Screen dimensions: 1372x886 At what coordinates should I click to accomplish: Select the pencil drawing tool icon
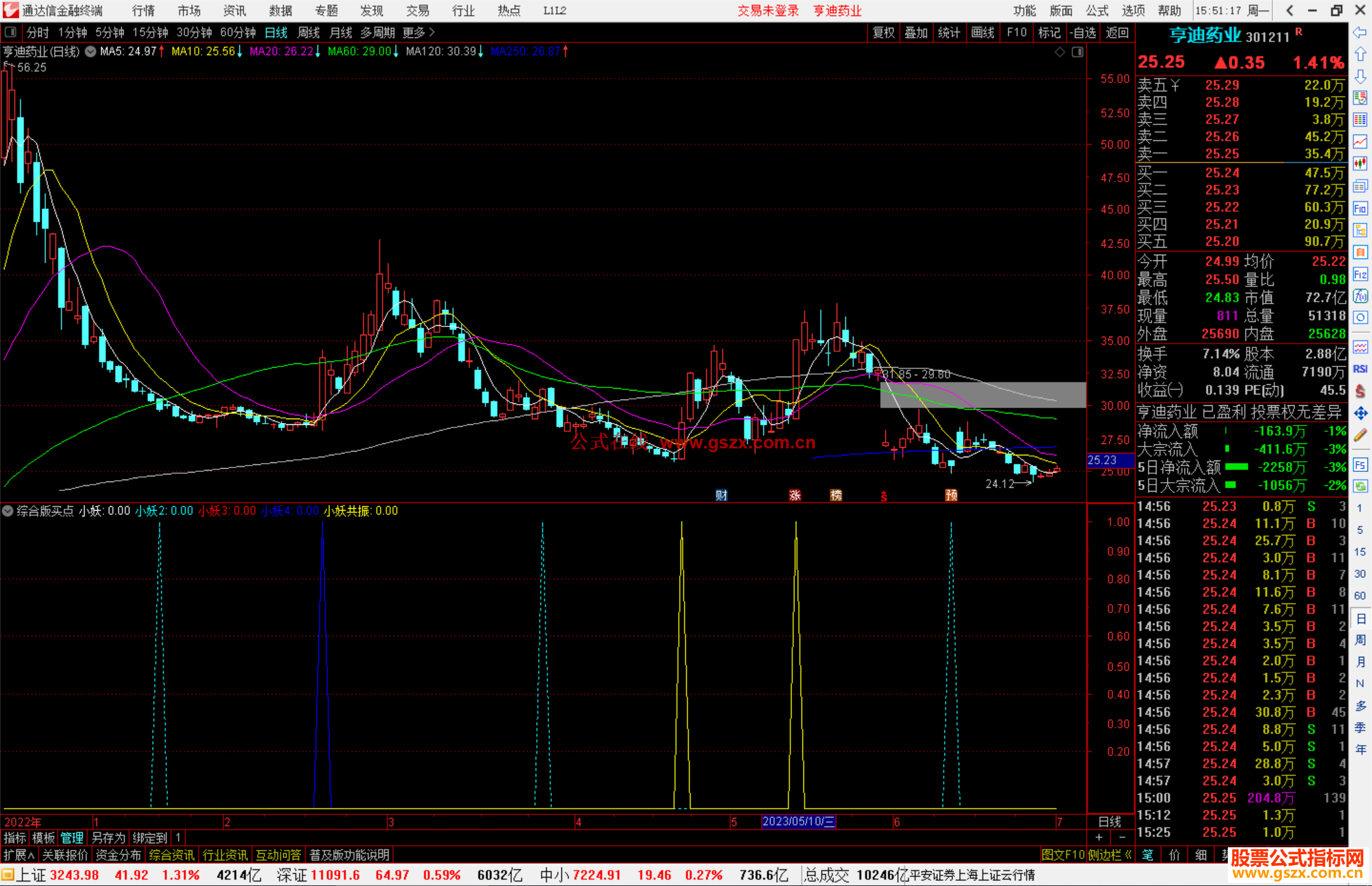[x=1360, y=436]
